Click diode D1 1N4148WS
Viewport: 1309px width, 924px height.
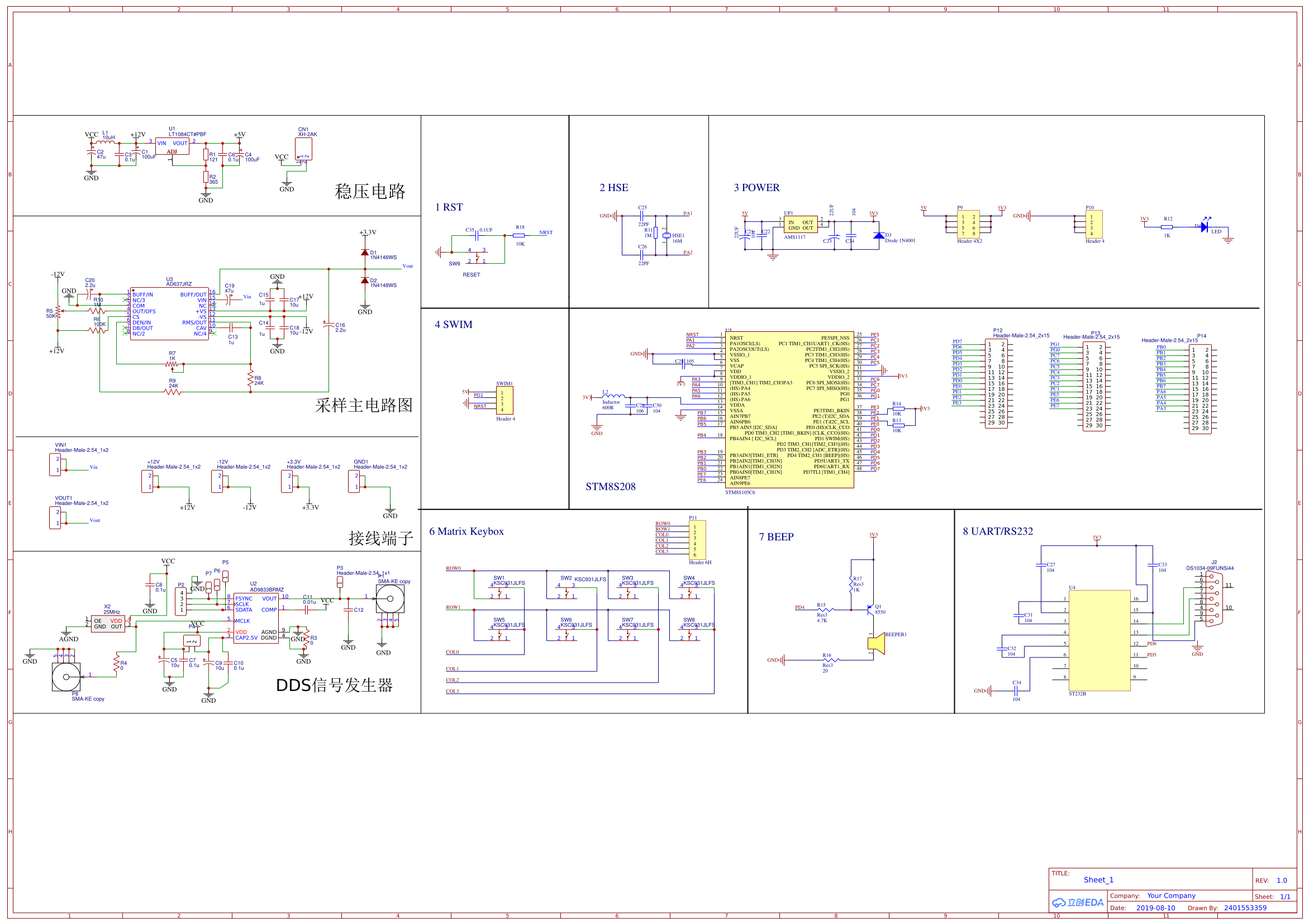[365, 252]
